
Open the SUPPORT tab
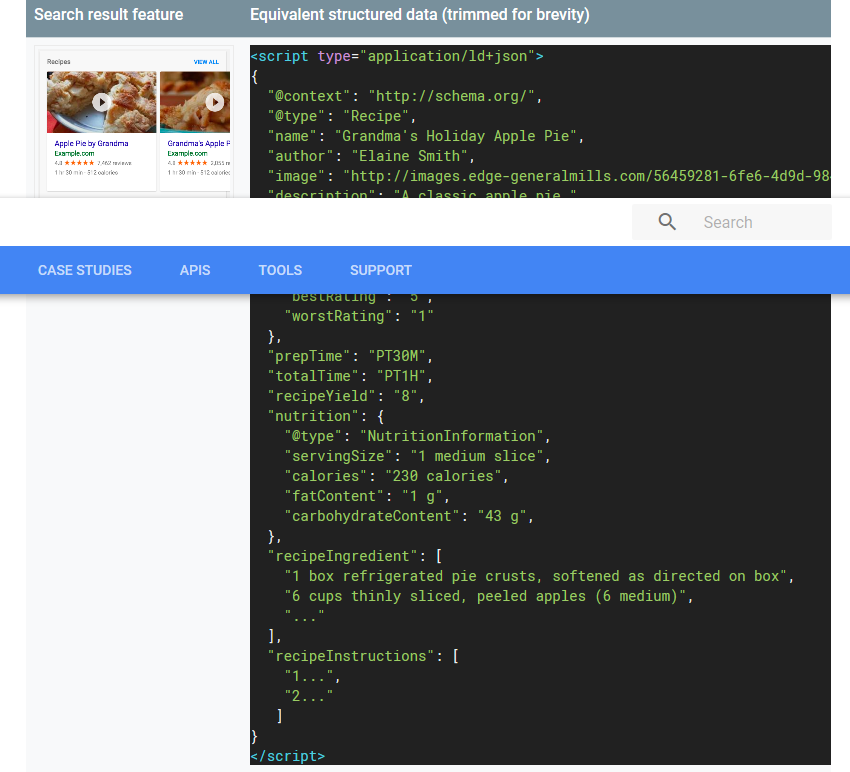point(381,270)
